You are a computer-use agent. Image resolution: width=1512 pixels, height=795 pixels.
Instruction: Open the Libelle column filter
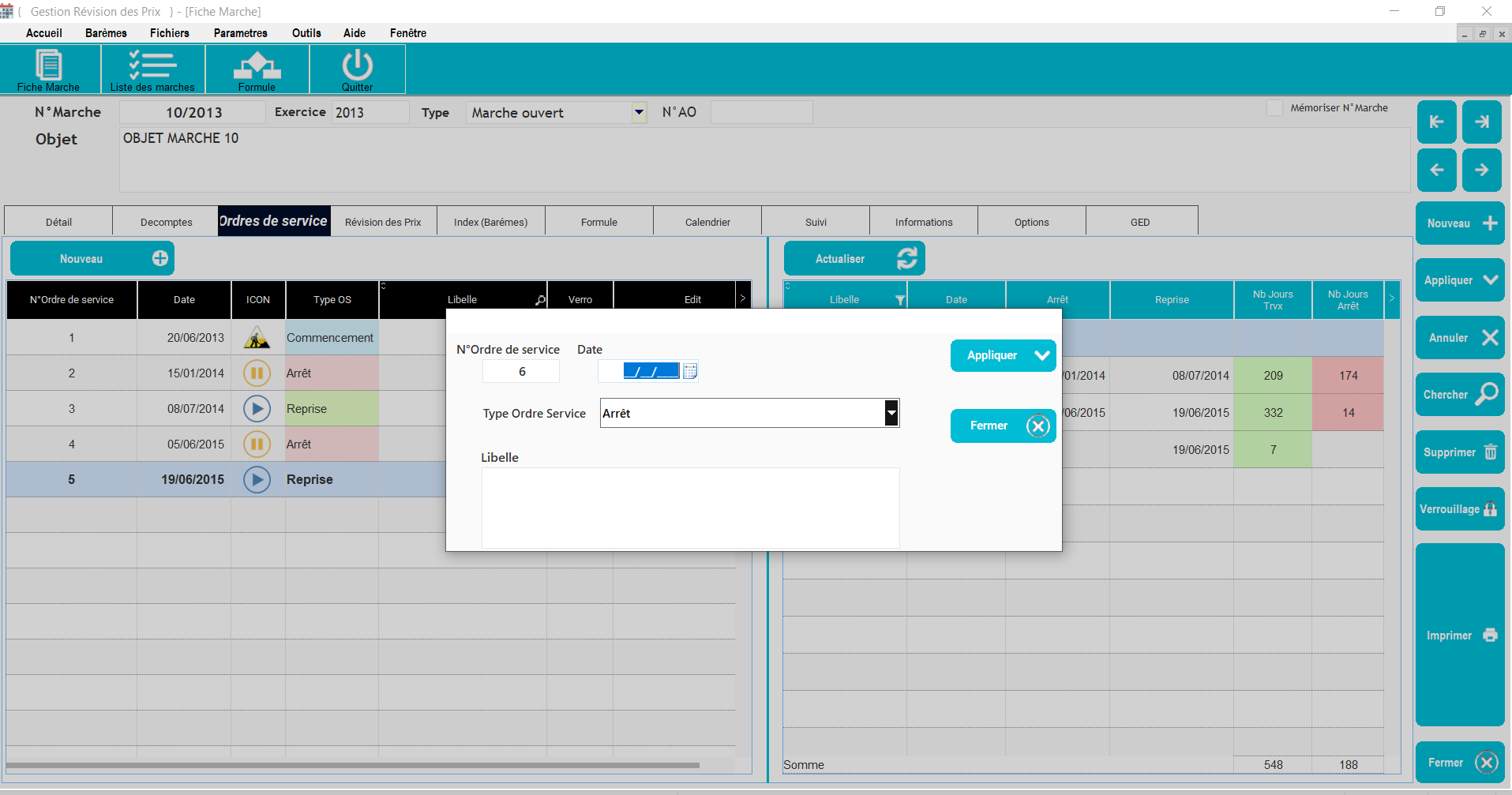click(899, 300)
